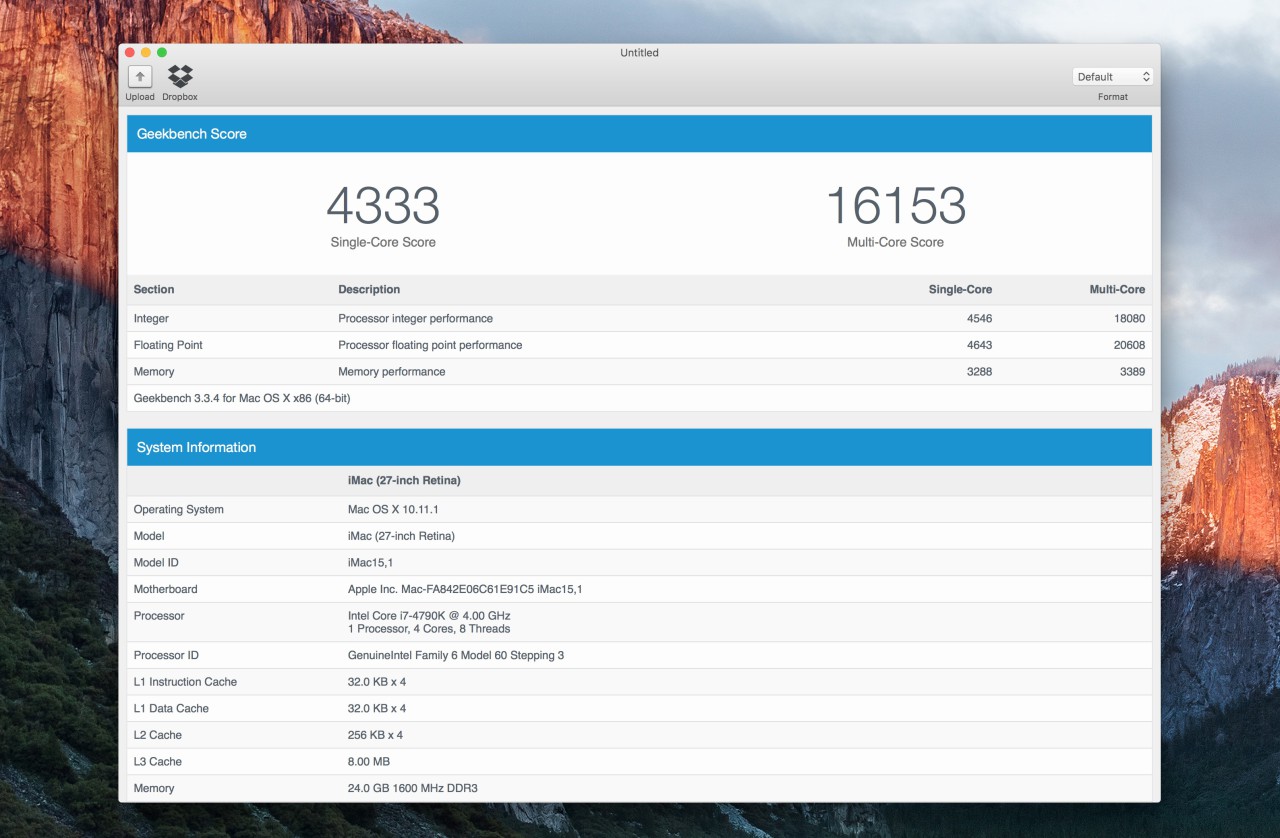Zoom the window with the green button
Image resolution: width=1280 pixels, height=838 pixels.
[x=162, y=53]
